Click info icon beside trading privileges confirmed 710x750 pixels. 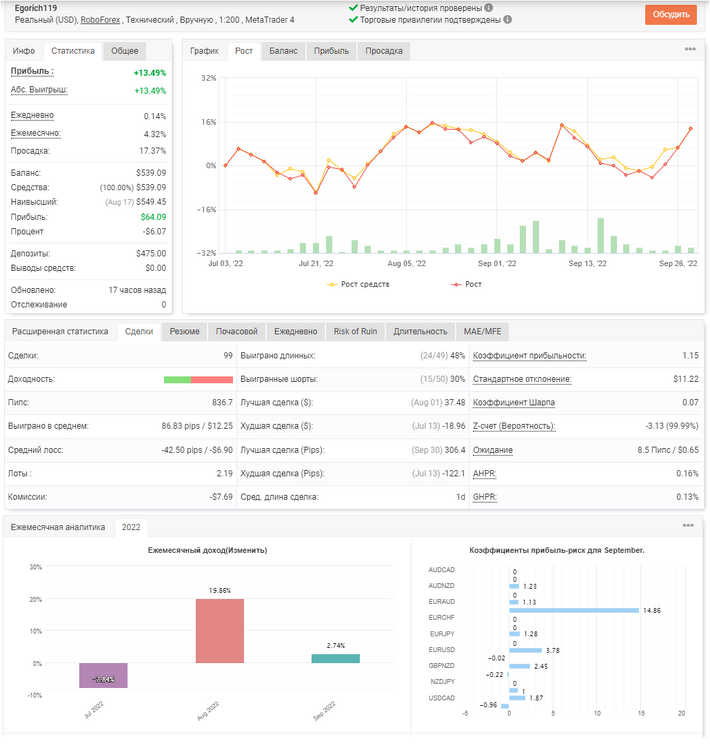508,20
